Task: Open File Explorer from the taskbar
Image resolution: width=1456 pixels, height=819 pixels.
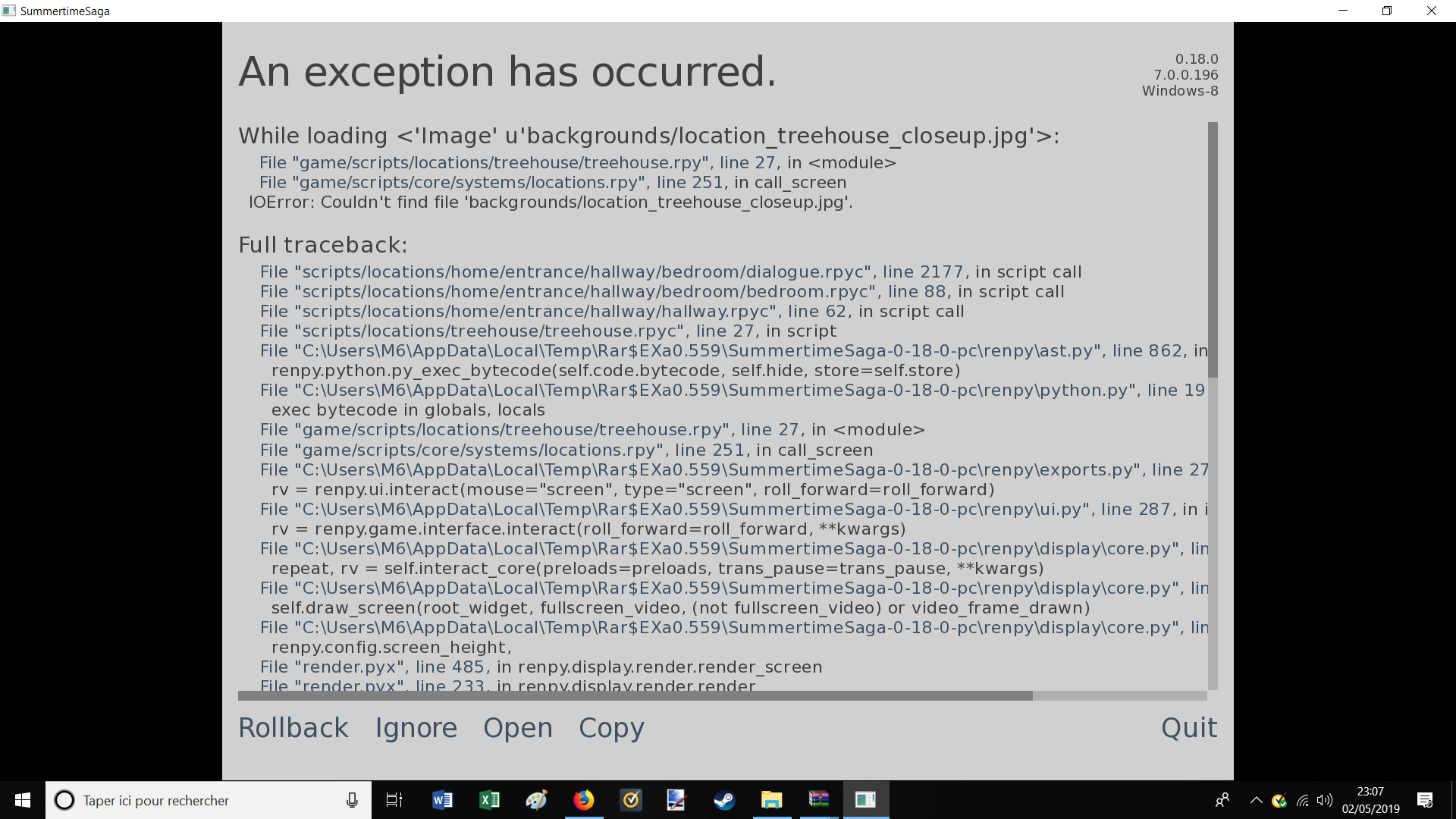Action: [x=771, y=800]
